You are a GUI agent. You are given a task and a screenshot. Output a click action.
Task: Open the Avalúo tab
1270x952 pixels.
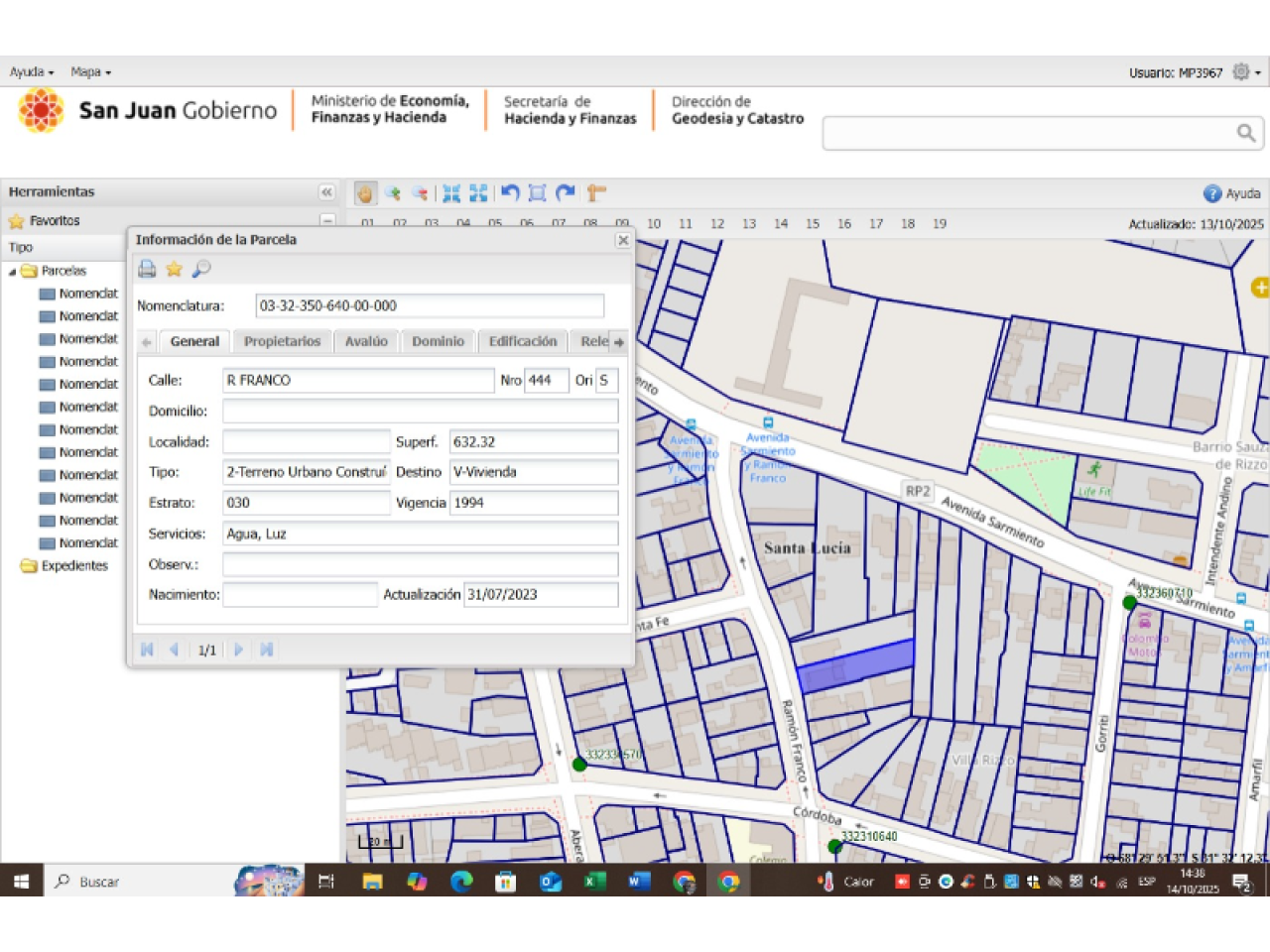[x=366, y=341]
